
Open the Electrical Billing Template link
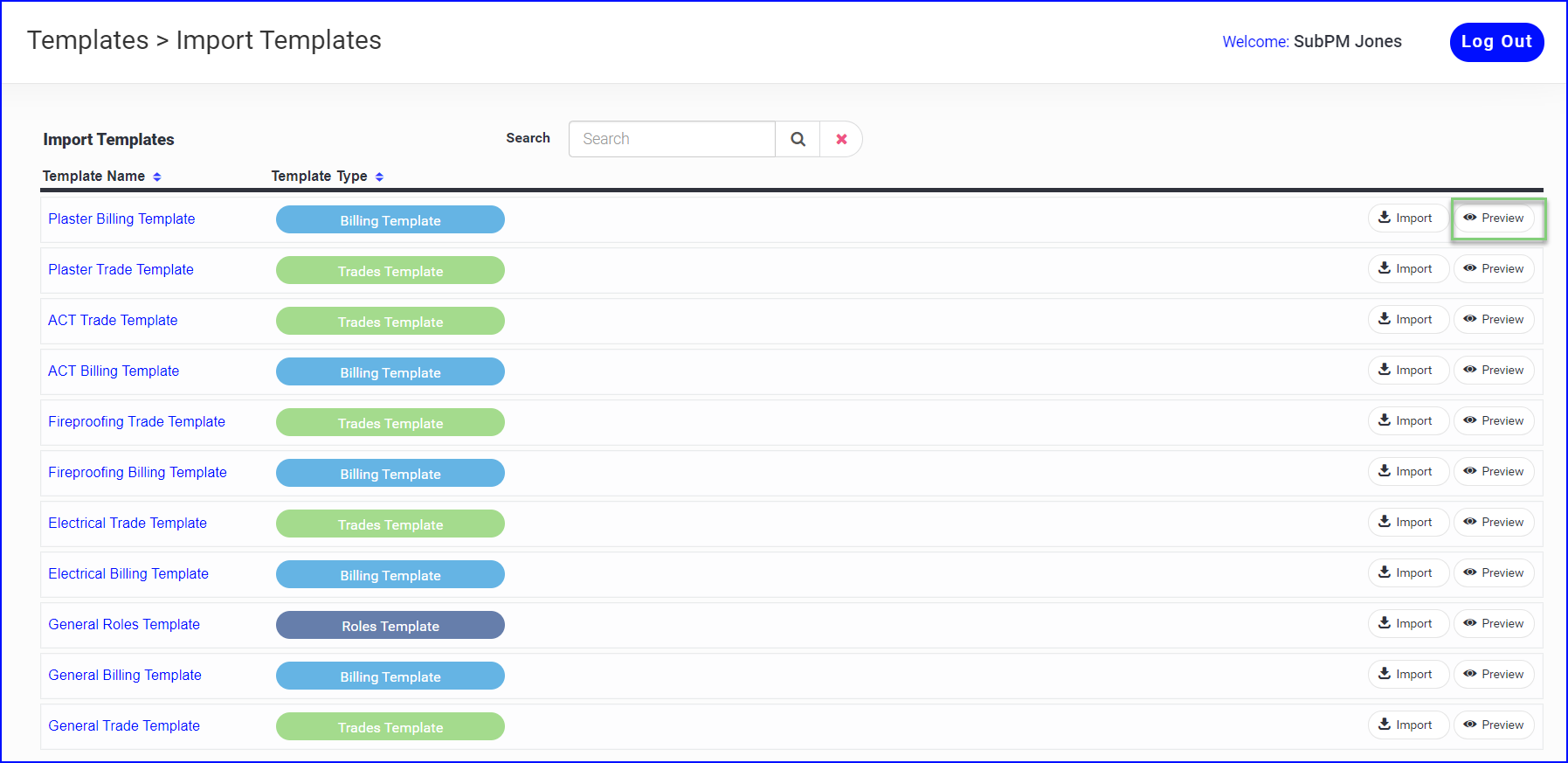pyautogui.click(x=128, y=574)
